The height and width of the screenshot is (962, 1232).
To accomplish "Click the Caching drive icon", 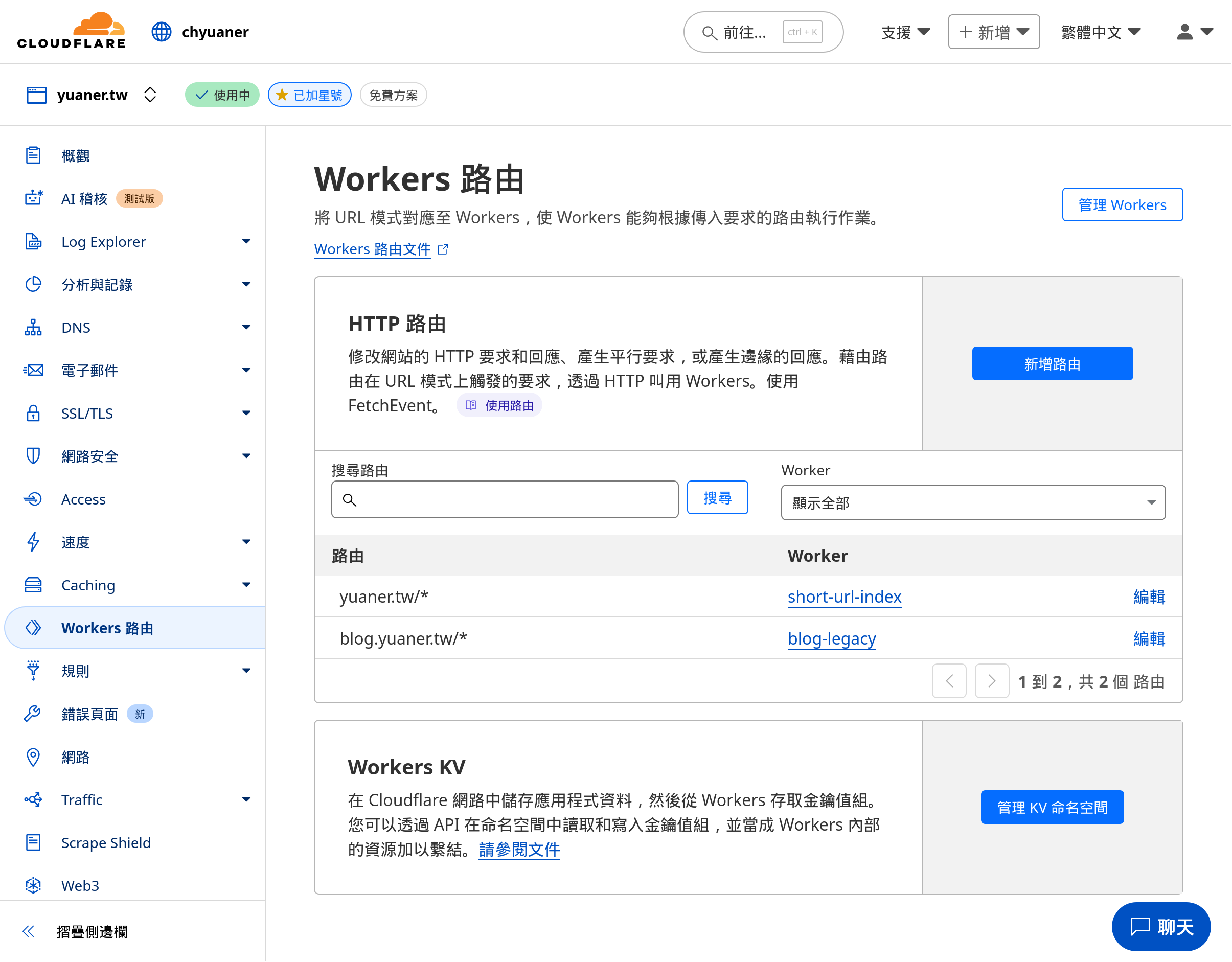I will [33, 585].
